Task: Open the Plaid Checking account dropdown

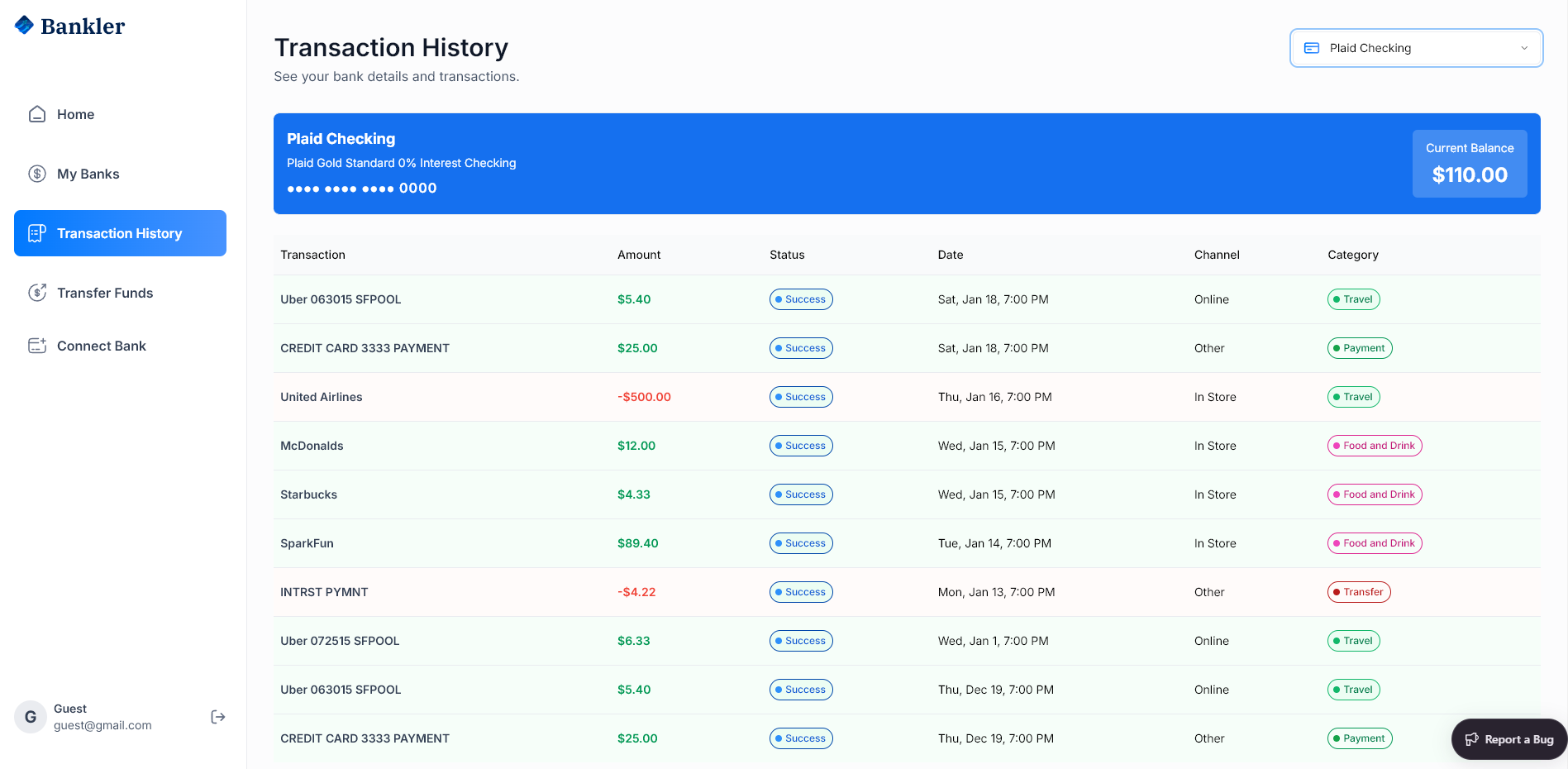Action: (x=1415, y=48)
